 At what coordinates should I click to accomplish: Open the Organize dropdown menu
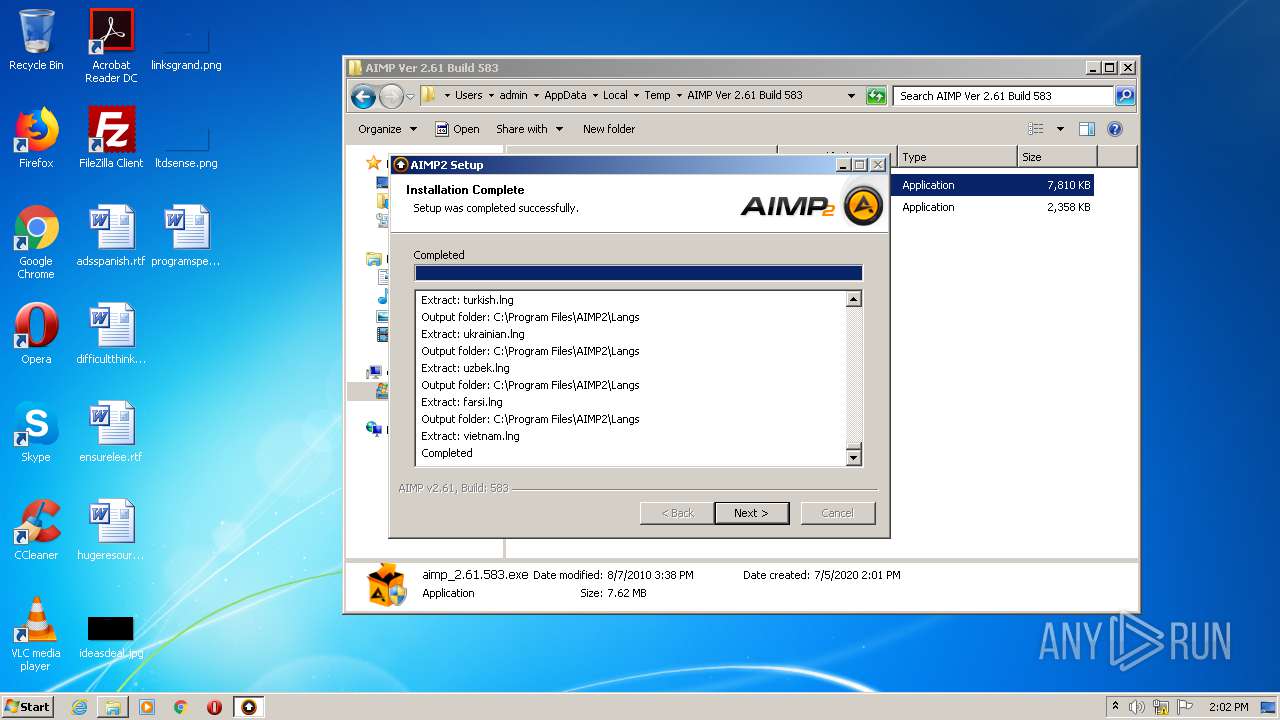tap(385, 129)
